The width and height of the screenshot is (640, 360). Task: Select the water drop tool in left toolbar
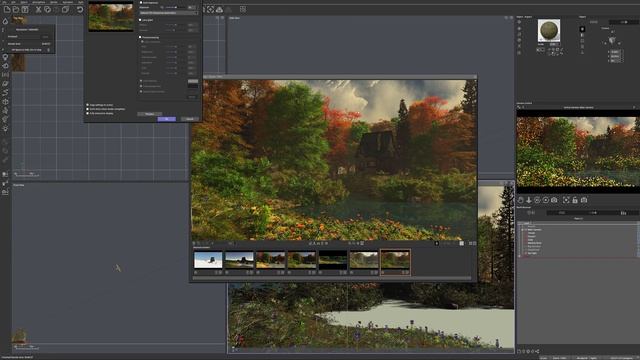coord(5,21)
